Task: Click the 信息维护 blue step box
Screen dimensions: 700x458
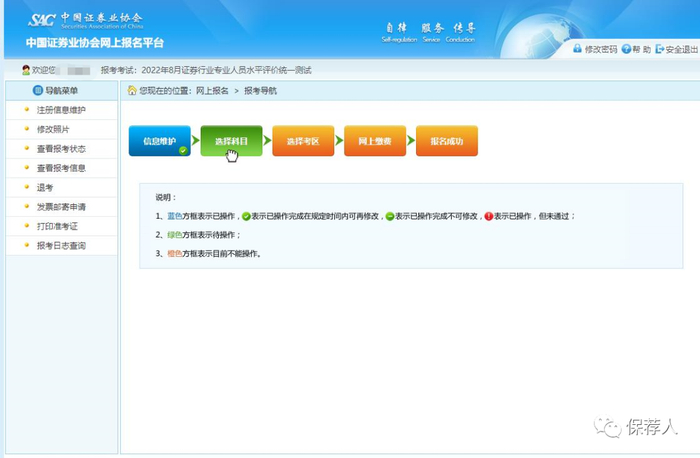Action: point(159,141)
